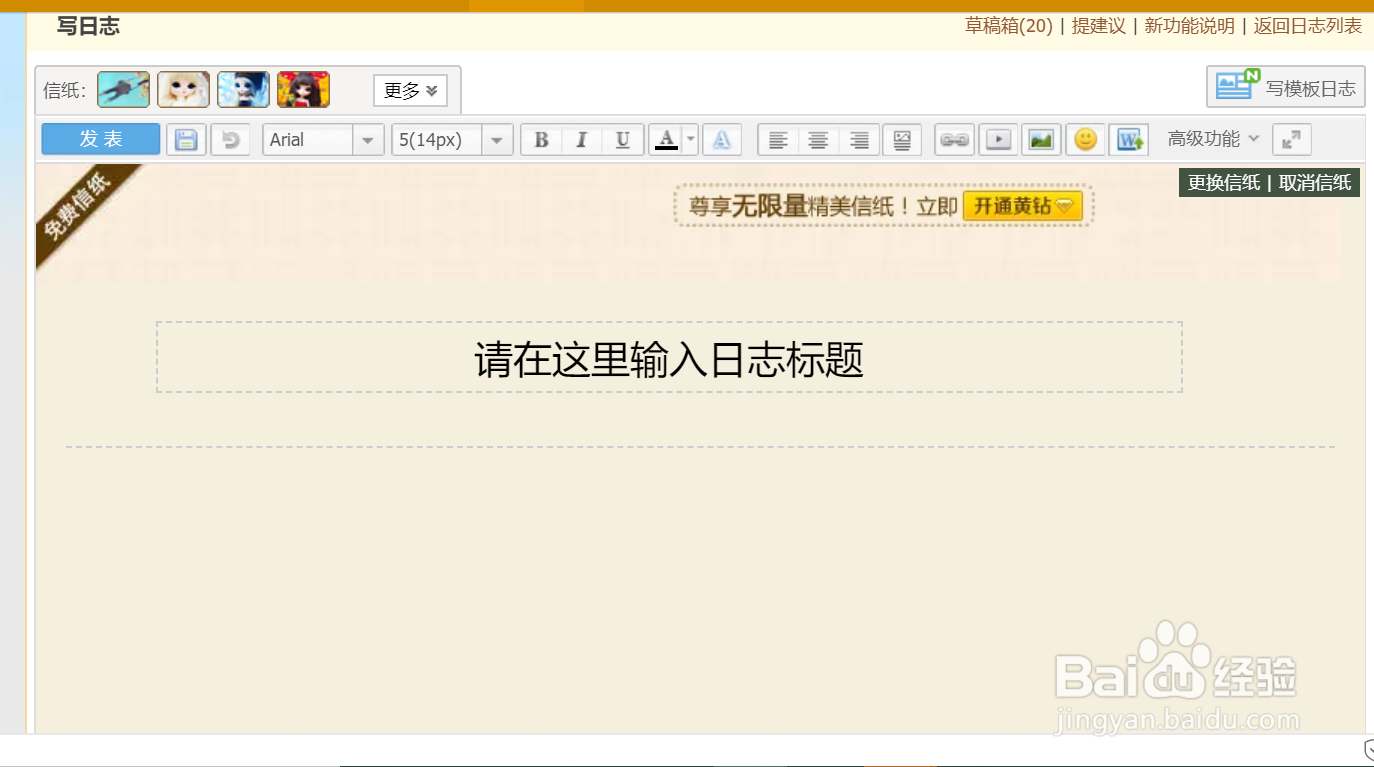Publish the blog with 发表 button

tap(99, 139)
